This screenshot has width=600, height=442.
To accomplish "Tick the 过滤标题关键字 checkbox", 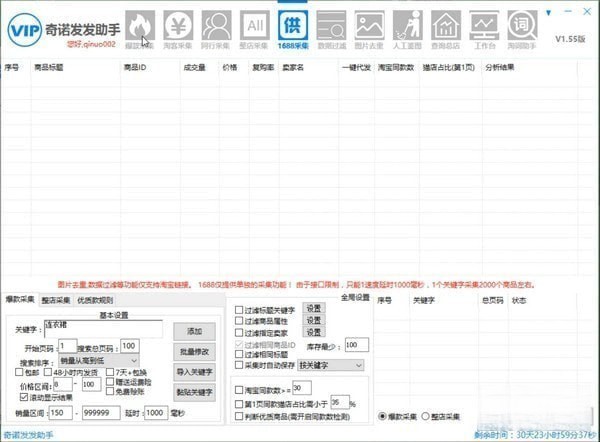I will coord(238,309).
